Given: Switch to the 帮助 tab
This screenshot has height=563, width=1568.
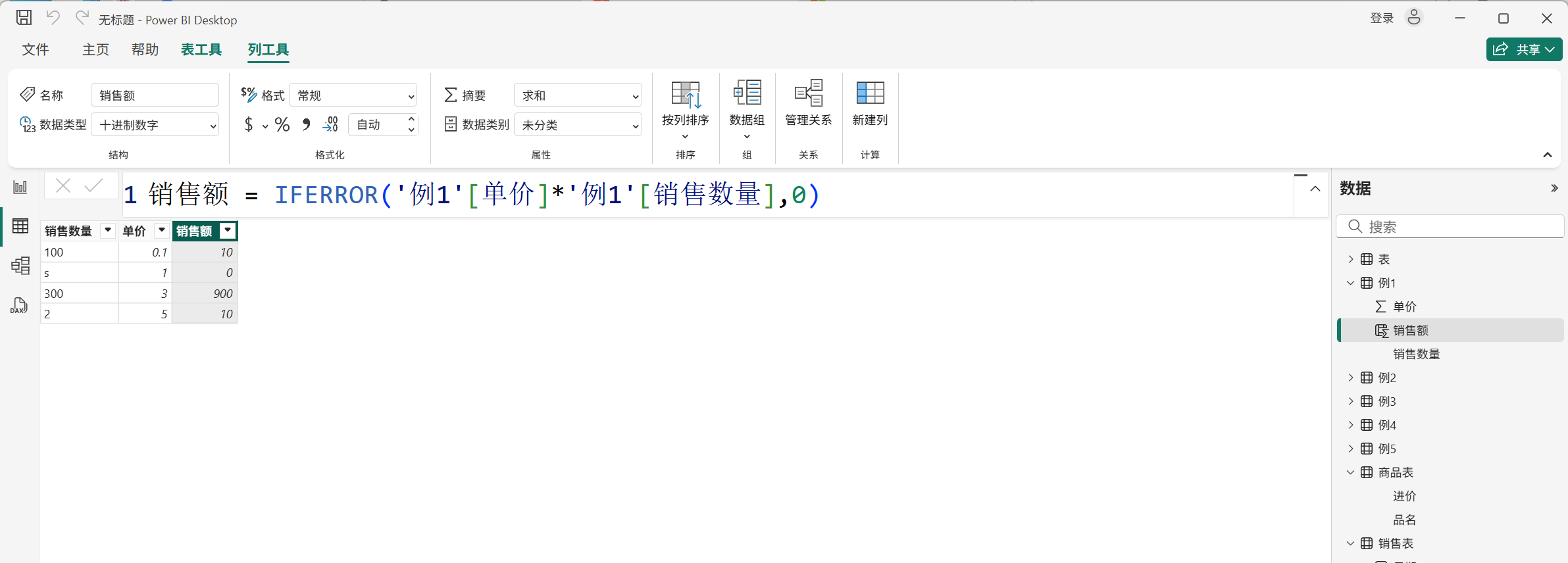Looking at the screenshot, I should point(145,49).
